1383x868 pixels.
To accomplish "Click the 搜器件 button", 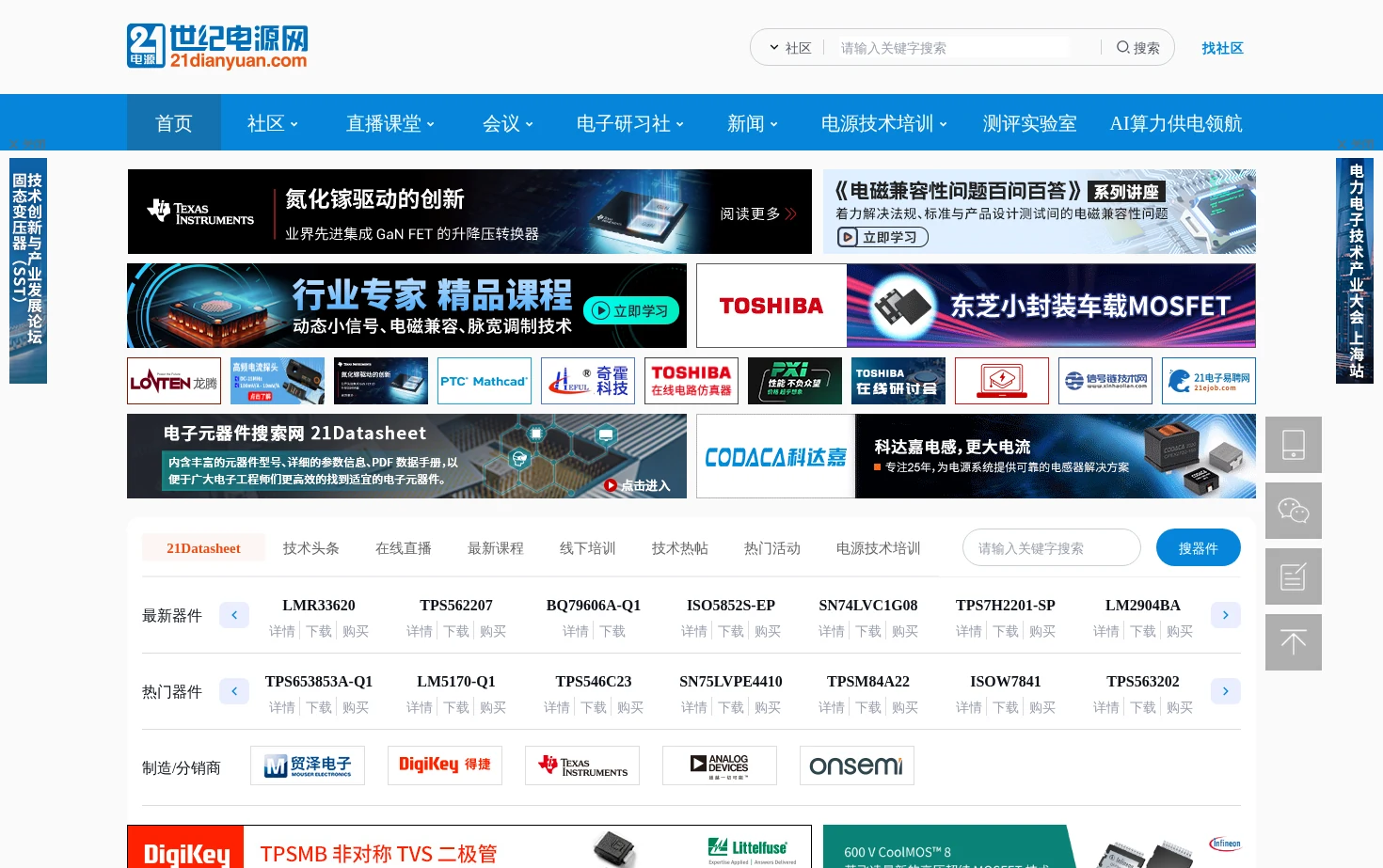I will [1199, 547].
